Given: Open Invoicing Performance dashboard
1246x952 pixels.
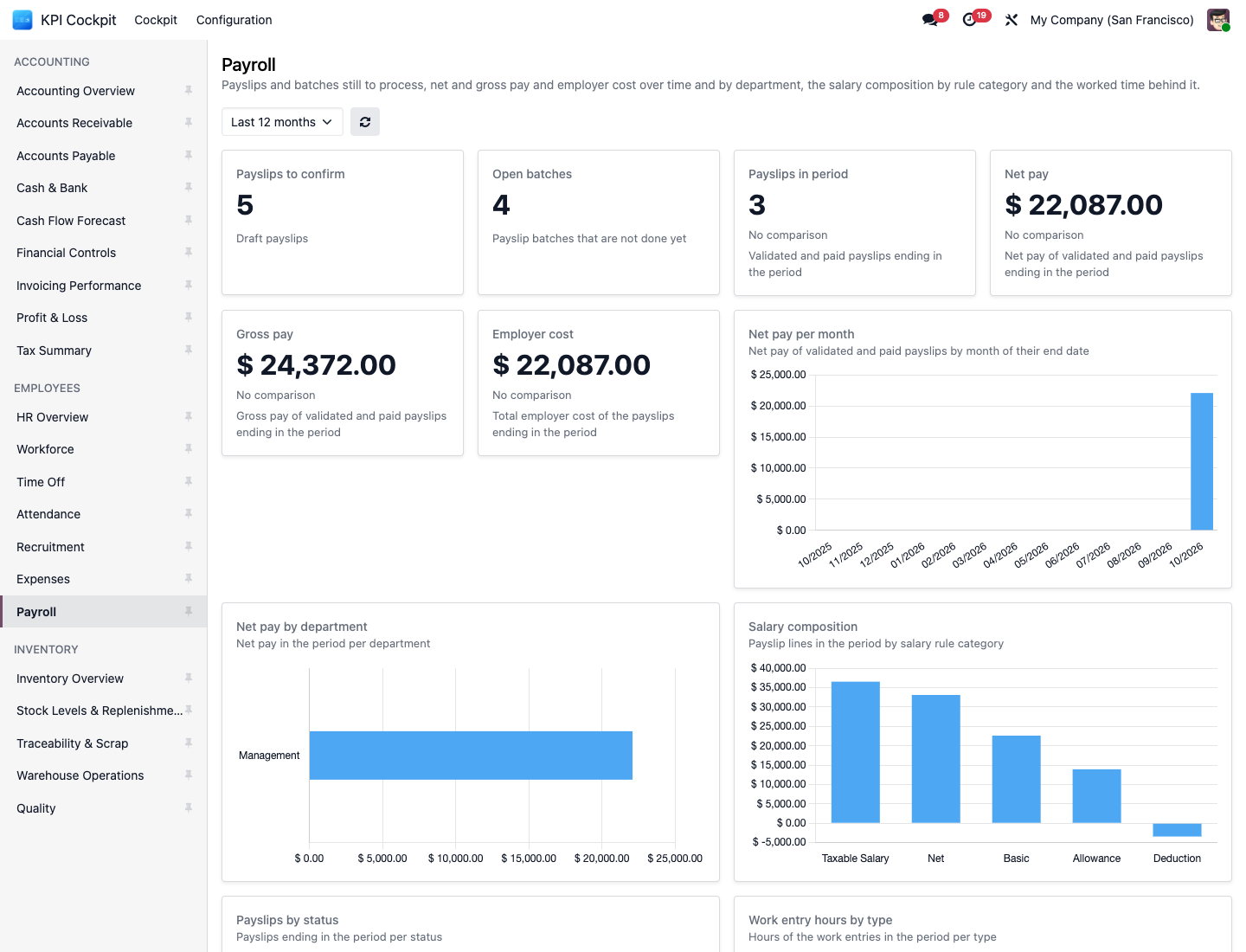Looking at the screenshot, I should click(x=104, y=286).
